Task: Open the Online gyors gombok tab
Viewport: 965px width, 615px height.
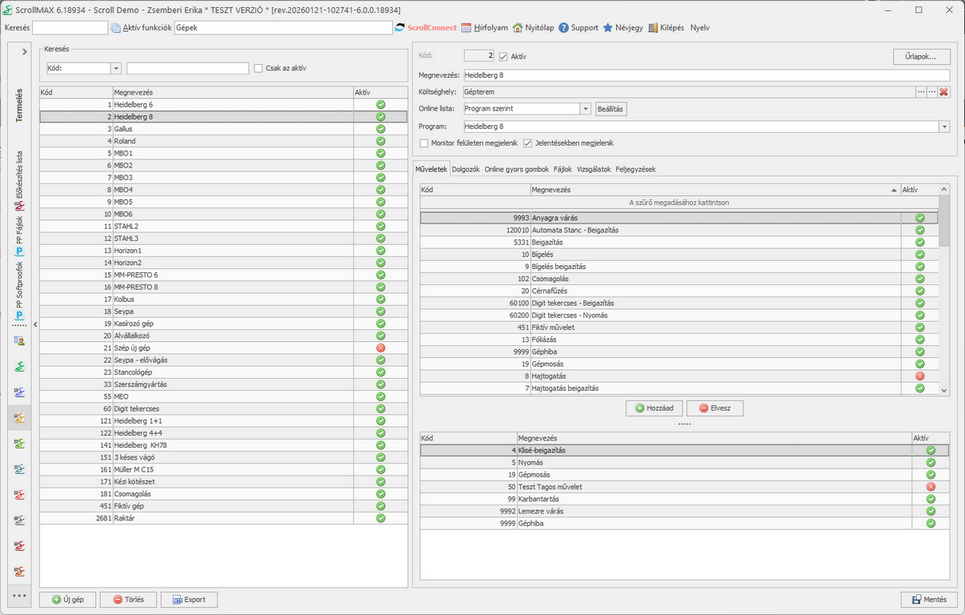Action: tap(516, 170)
